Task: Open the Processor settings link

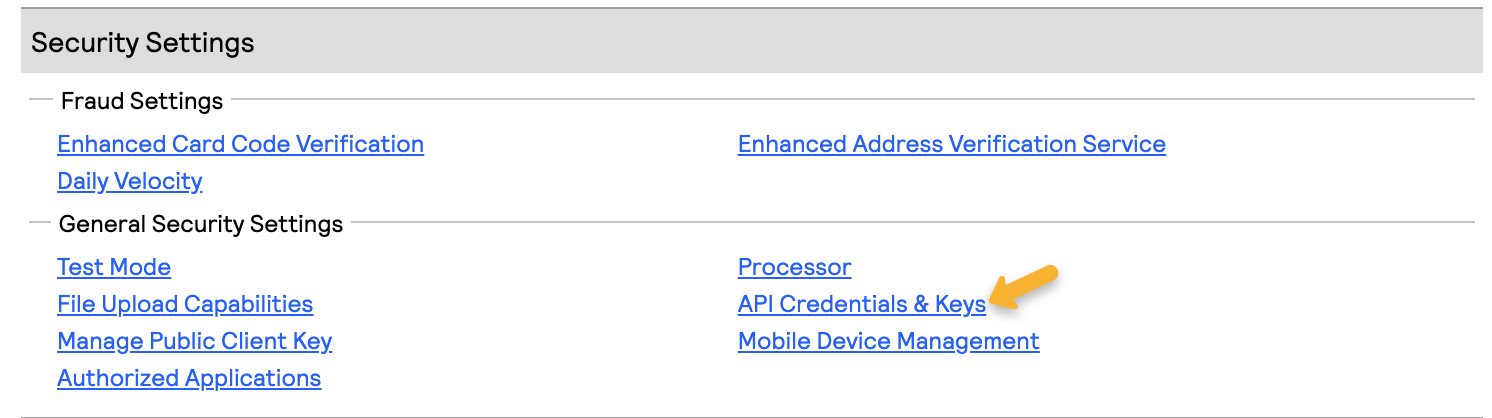Action: [794, 267]
